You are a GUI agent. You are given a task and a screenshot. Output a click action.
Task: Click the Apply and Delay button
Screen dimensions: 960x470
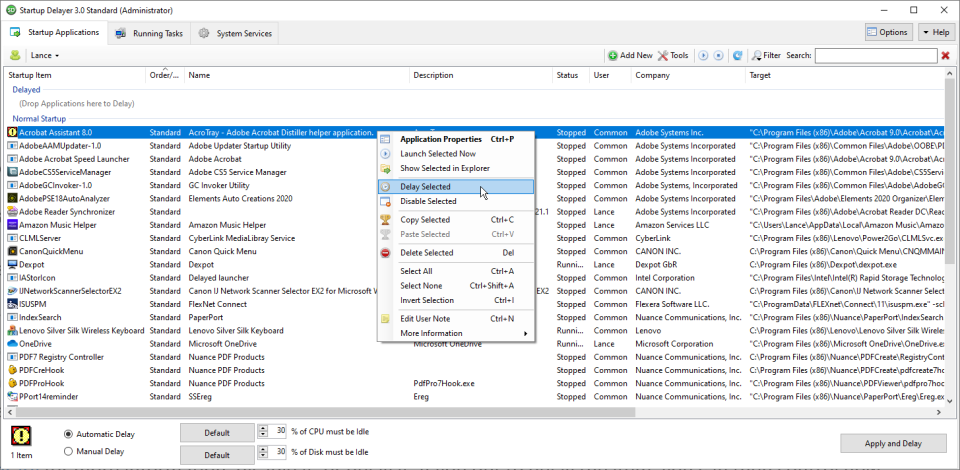point(893,444)
